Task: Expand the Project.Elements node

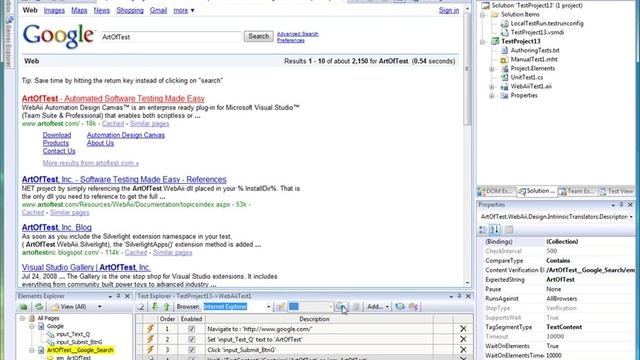Action: (492, 69)
